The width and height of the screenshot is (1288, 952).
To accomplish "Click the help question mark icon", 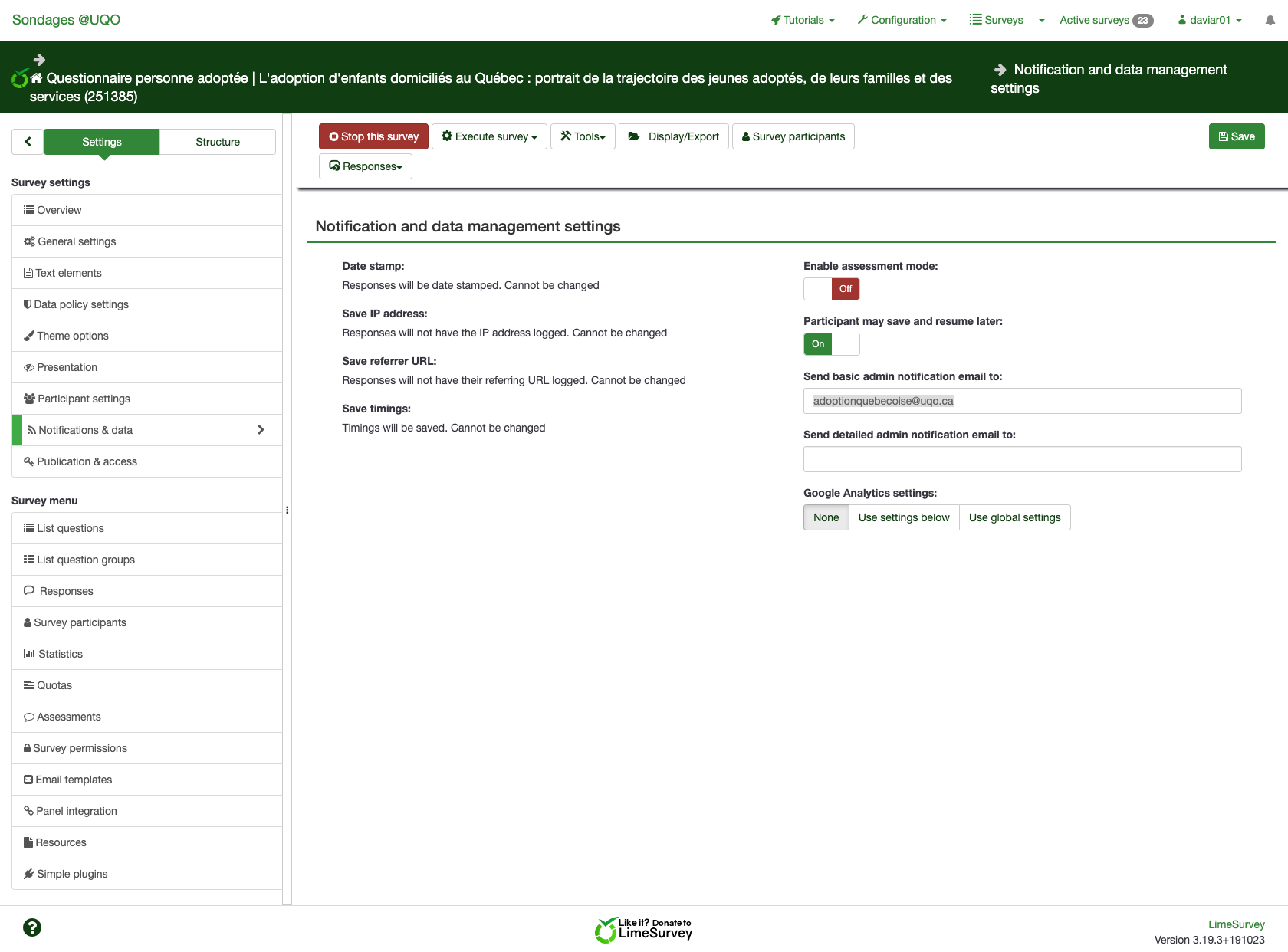I will click(x=32, y=927).
